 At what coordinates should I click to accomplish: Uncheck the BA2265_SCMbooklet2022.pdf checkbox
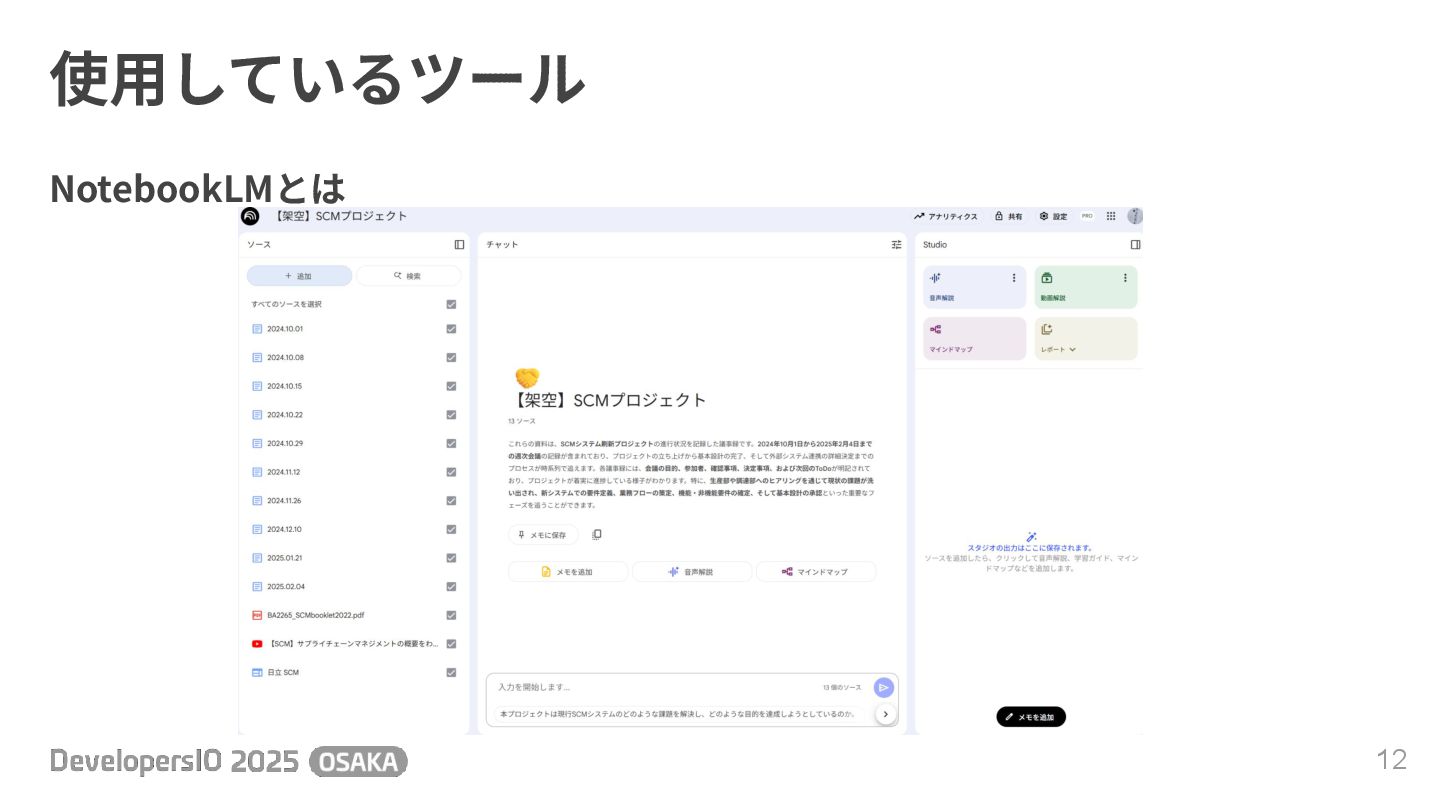click(451, 615)
